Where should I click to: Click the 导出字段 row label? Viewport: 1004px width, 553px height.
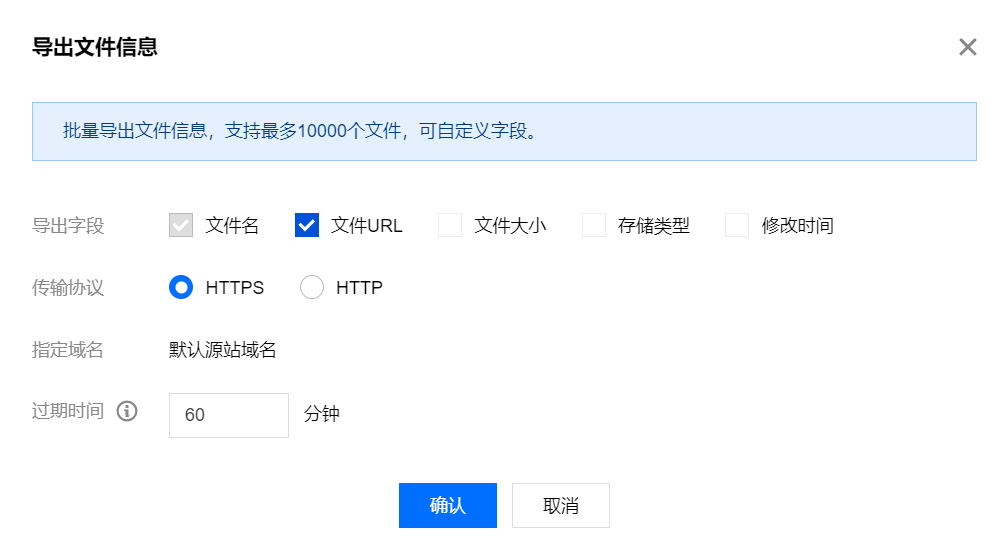coord(68,225)
